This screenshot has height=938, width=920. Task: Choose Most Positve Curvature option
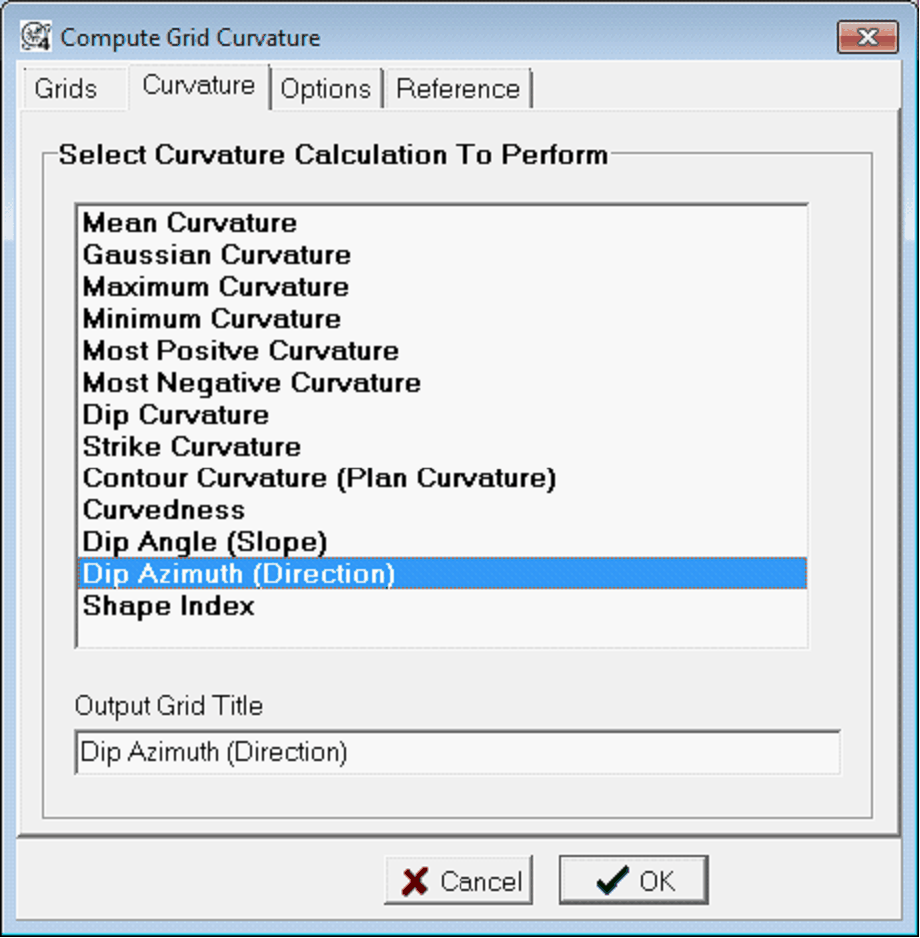pyautogui.click(x=240, y=351)
